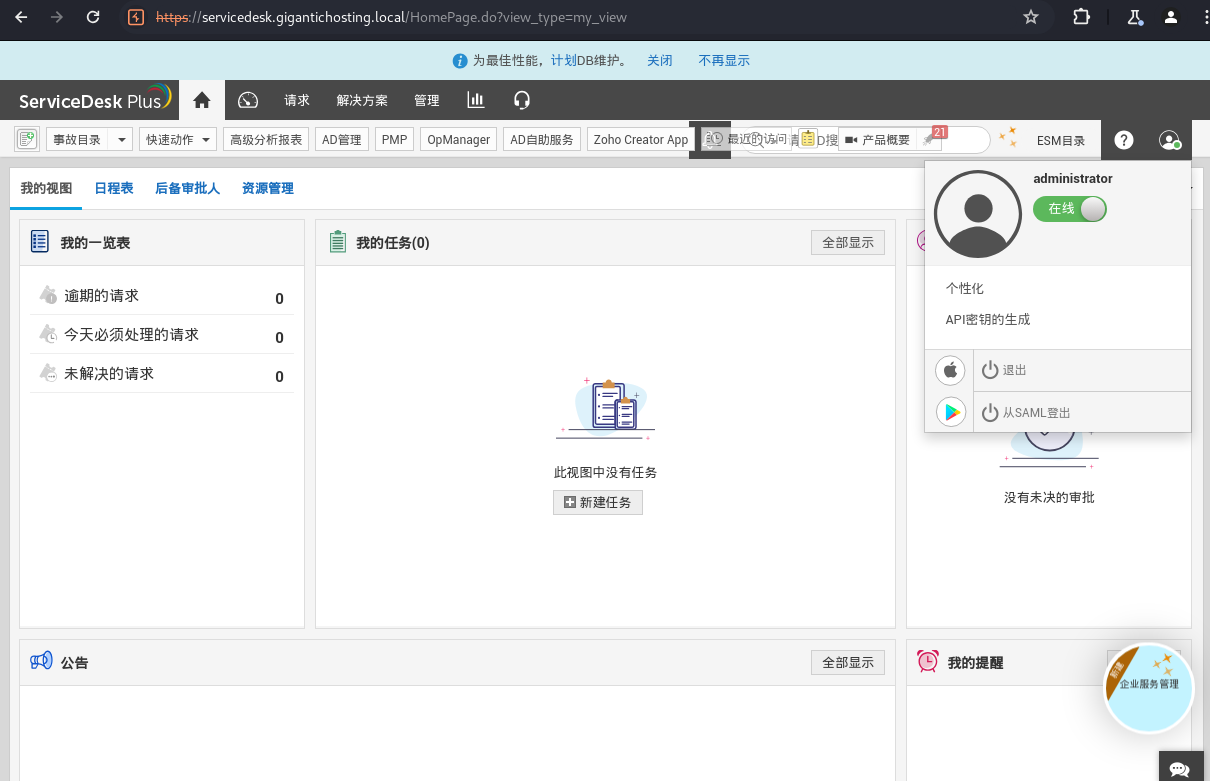Open the help question mark icon

pos(1124,140)
